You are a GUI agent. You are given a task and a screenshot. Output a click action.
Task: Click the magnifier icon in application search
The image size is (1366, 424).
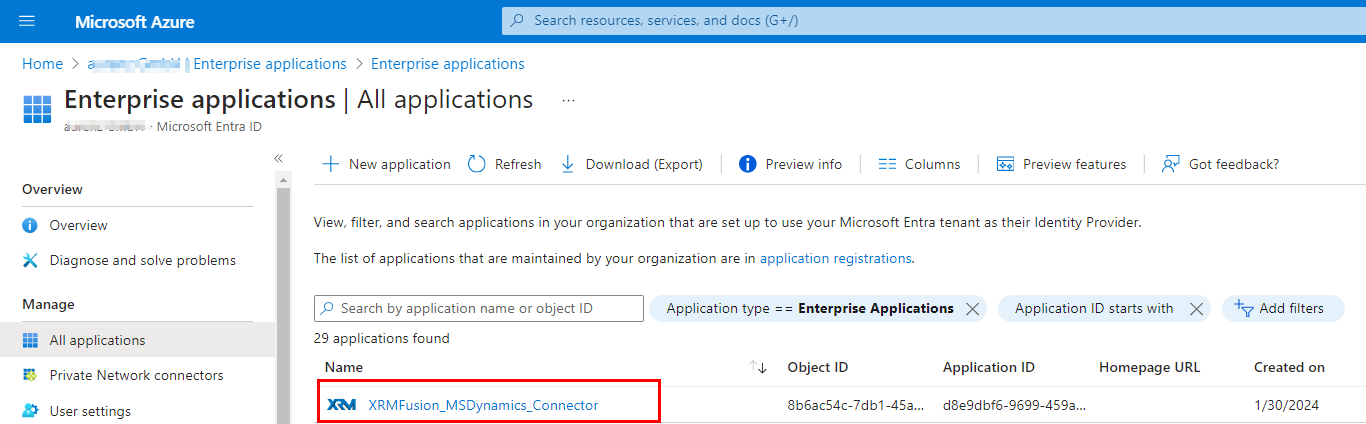click(328, 308)
